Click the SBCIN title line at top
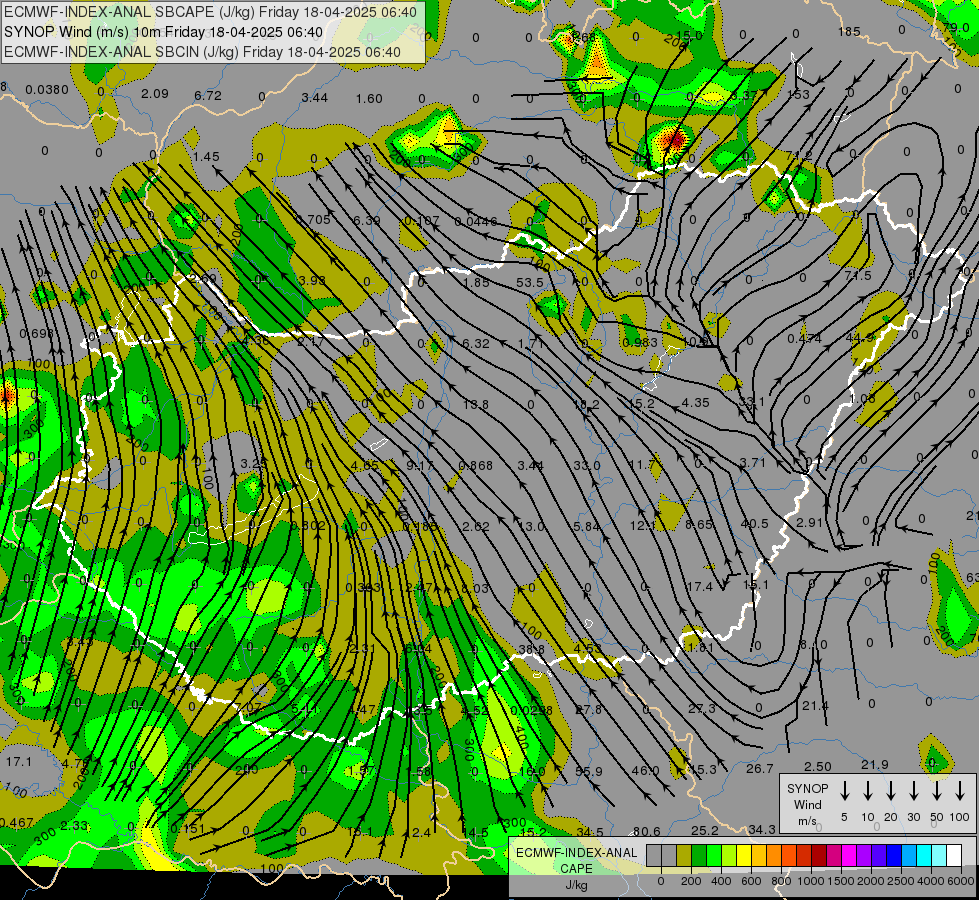 click(x=202, y=52)
